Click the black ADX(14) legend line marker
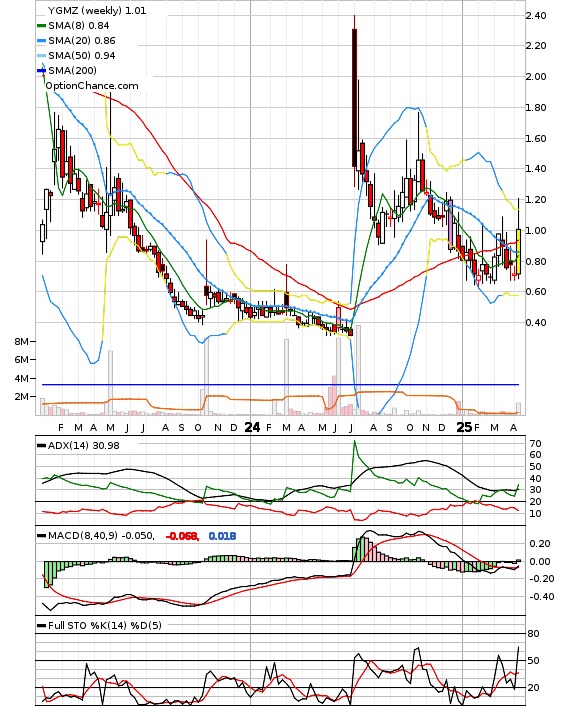Screen dimensions: 566x706 (x=41, y=446)
